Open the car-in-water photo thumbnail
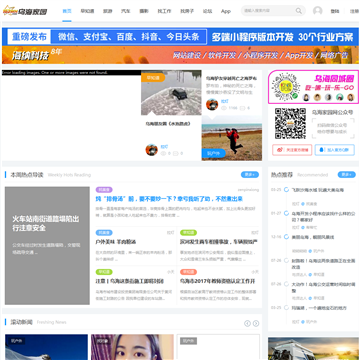Image resolution: width=360 pixels, height=360 pixels. click(171, 93)
